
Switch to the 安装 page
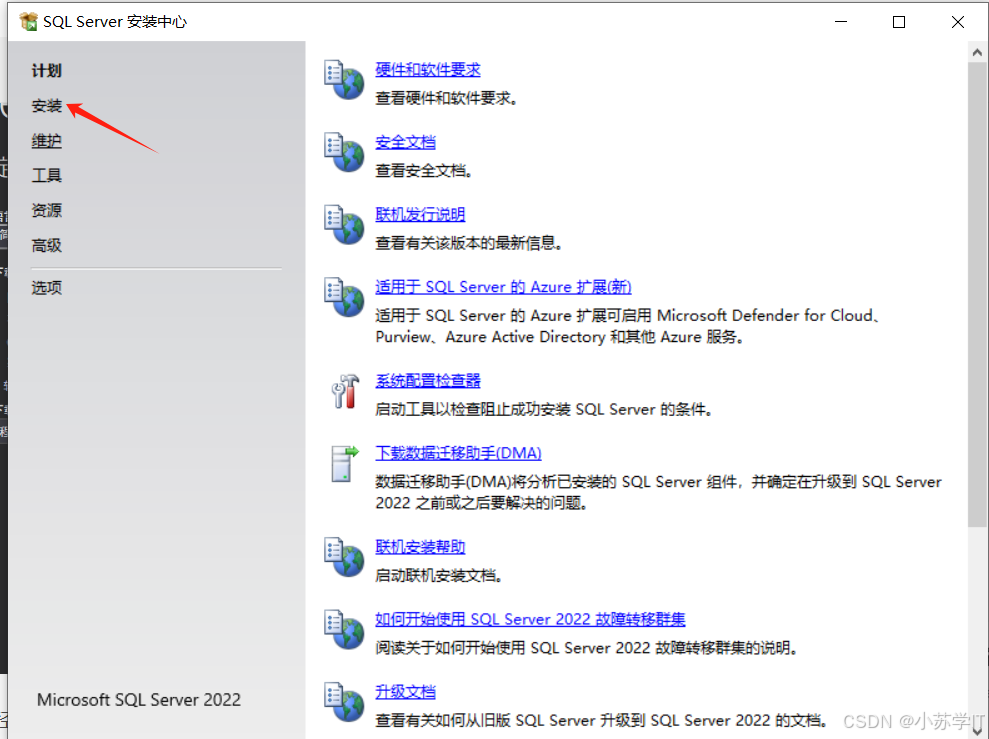tap(47, 106)
